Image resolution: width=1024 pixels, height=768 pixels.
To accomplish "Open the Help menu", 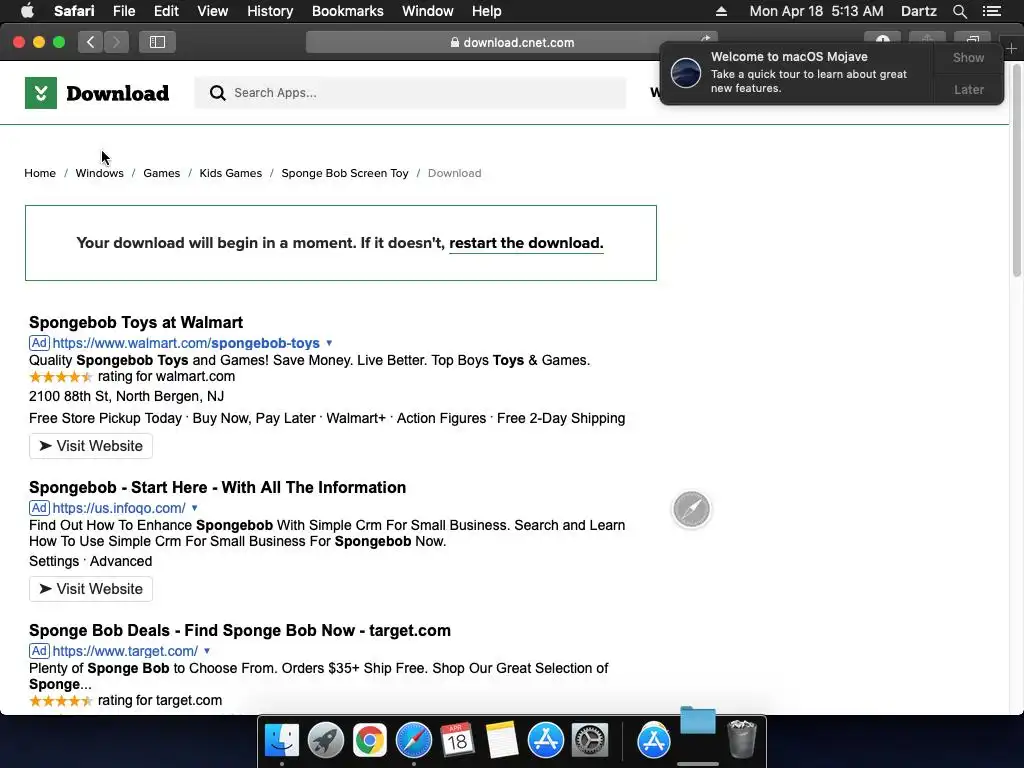I will click(x=487, y=11).
